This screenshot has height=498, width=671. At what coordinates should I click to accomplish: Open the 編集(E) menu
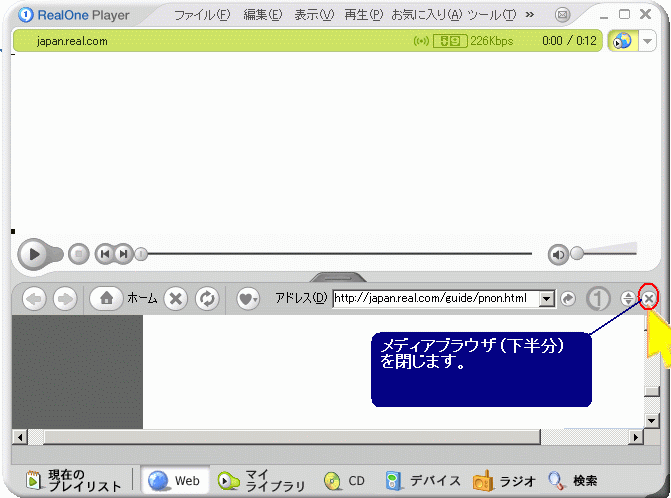(x=263, y=15)
